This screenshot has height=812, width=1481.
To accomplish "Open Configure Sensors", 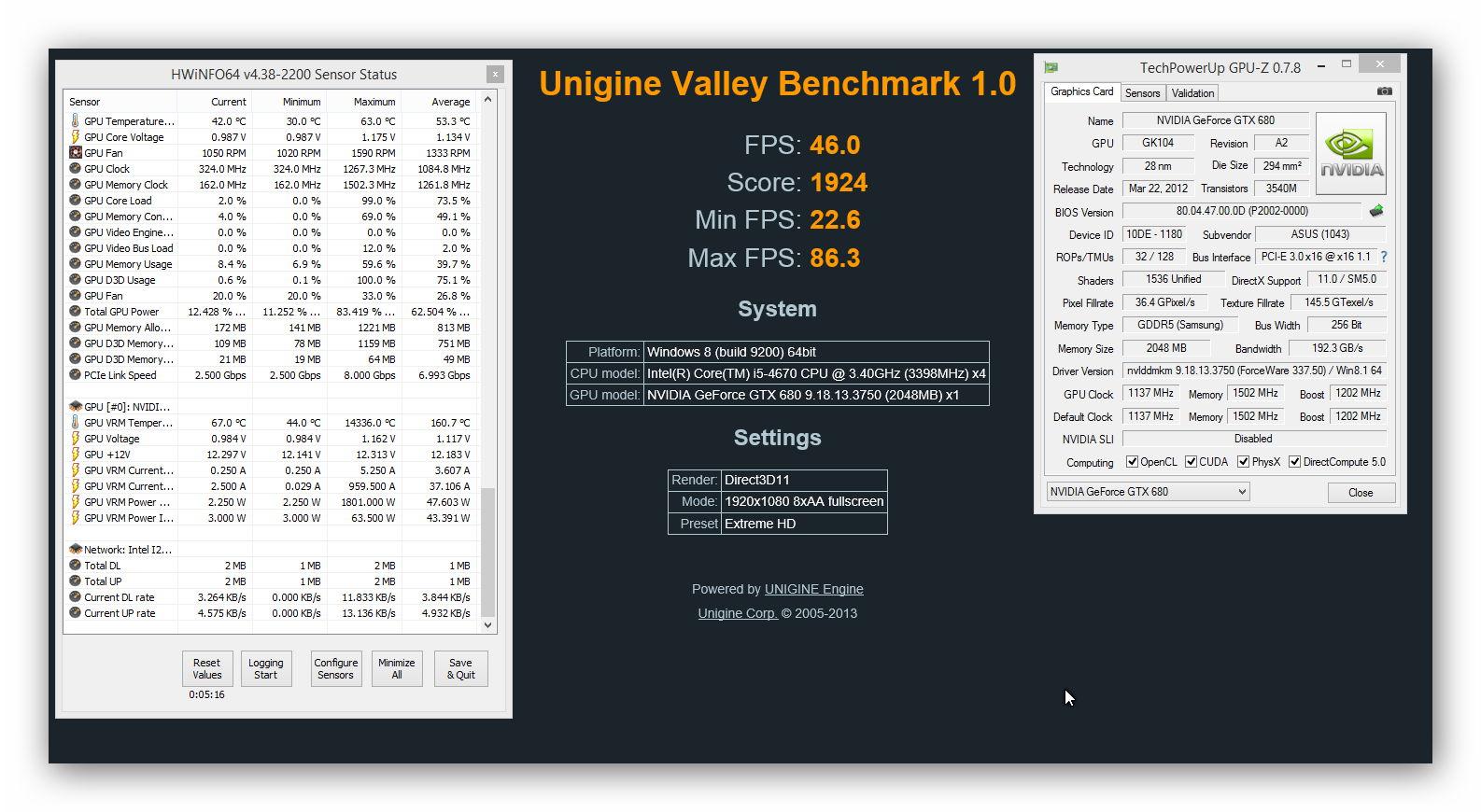I will coord(336,669).
